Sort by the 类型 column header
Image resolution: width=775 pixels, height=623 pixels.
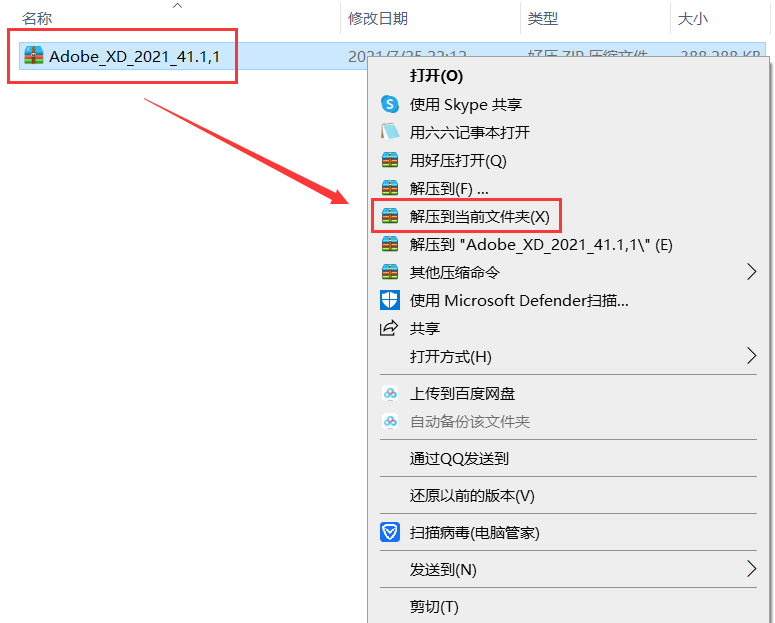coord(543,18)
